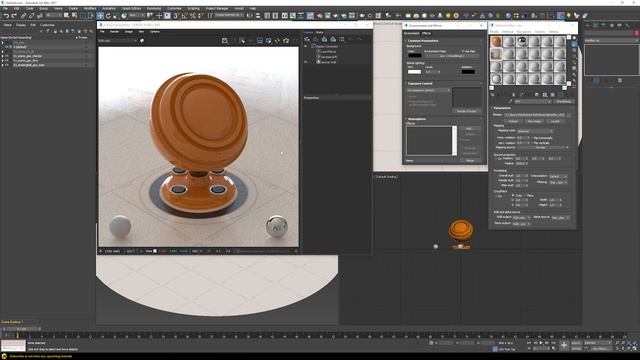Screen dimensions: 640x360
Task: Select the Bind to Space Warp tool
Action: [40, 16]
